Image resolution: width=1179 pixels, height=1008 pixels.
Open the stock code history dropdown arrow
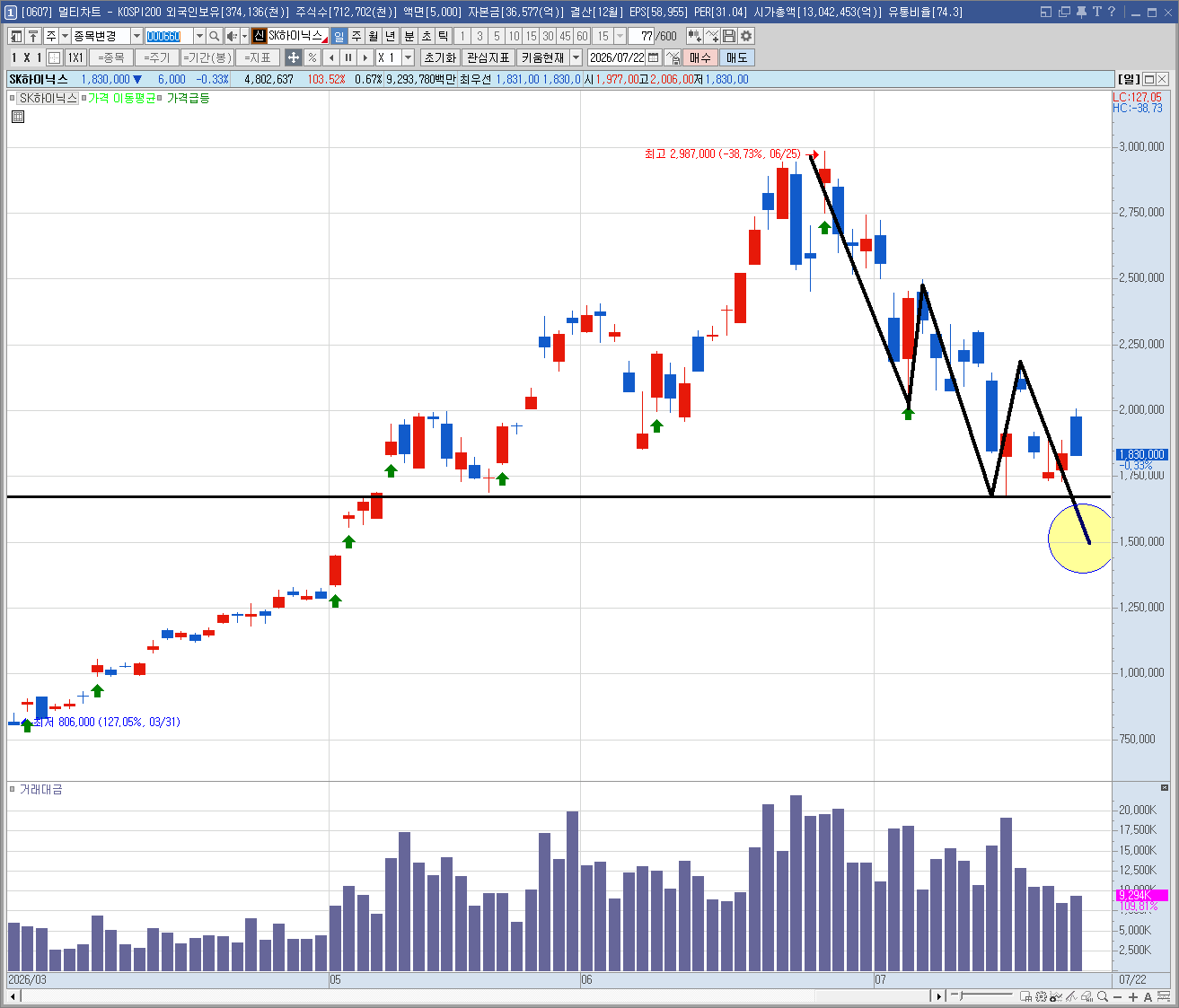click(x=199, y=36)
